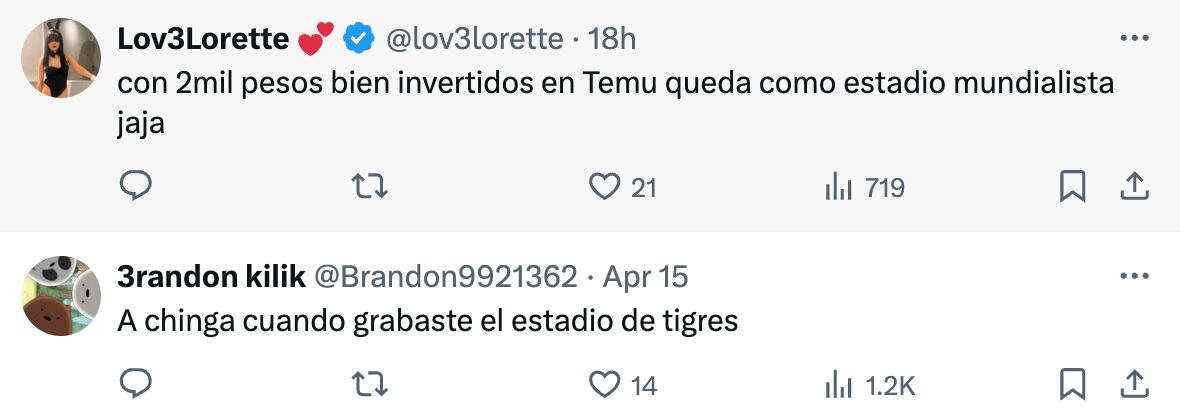This screenshot has height=418, width=1180.
Task: Open Lov3Lorette's profile picture
Action: coord(61,58)
